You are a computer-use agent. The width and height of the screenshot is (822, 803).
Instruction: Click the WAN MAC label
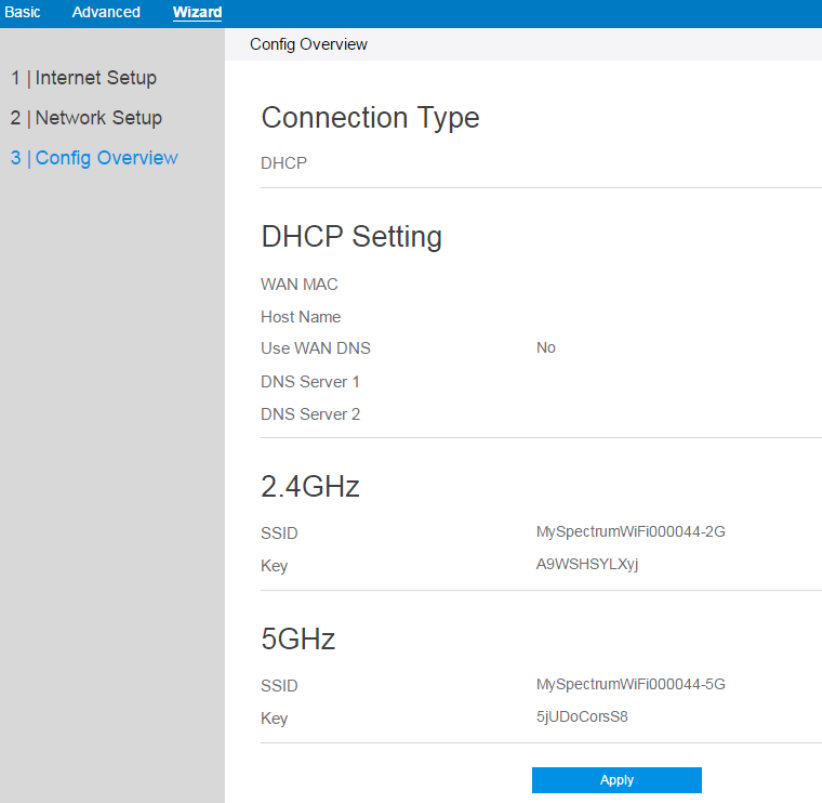click(x=299, y=285)
